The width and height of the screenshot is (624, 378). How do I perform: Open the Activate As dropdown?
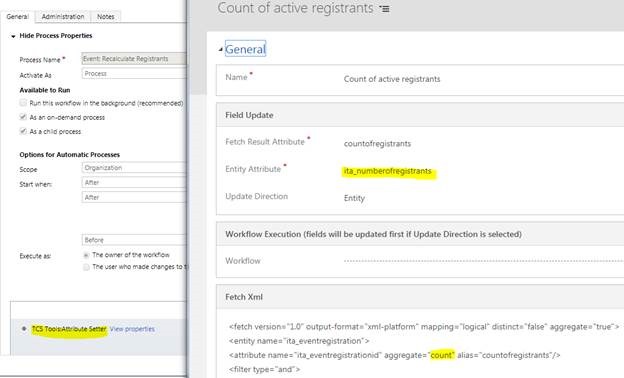point(134,74)
